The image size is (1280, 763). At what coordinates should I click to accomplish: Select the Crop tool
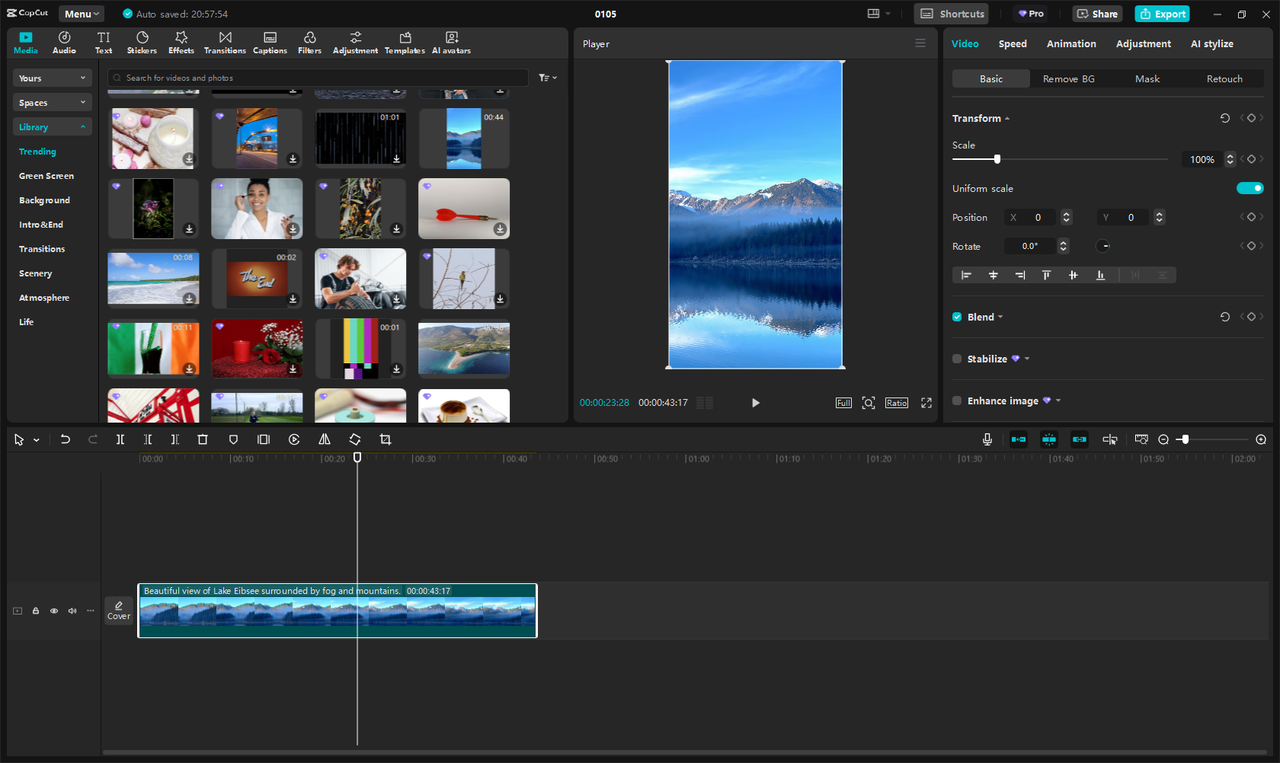pyautogui.click(x=383, y=439)
